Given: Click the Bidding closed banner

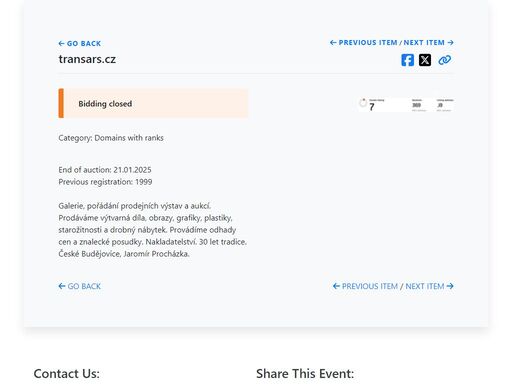Looking at the screenshot, I should pyautogui.click(x=153, y=103).
